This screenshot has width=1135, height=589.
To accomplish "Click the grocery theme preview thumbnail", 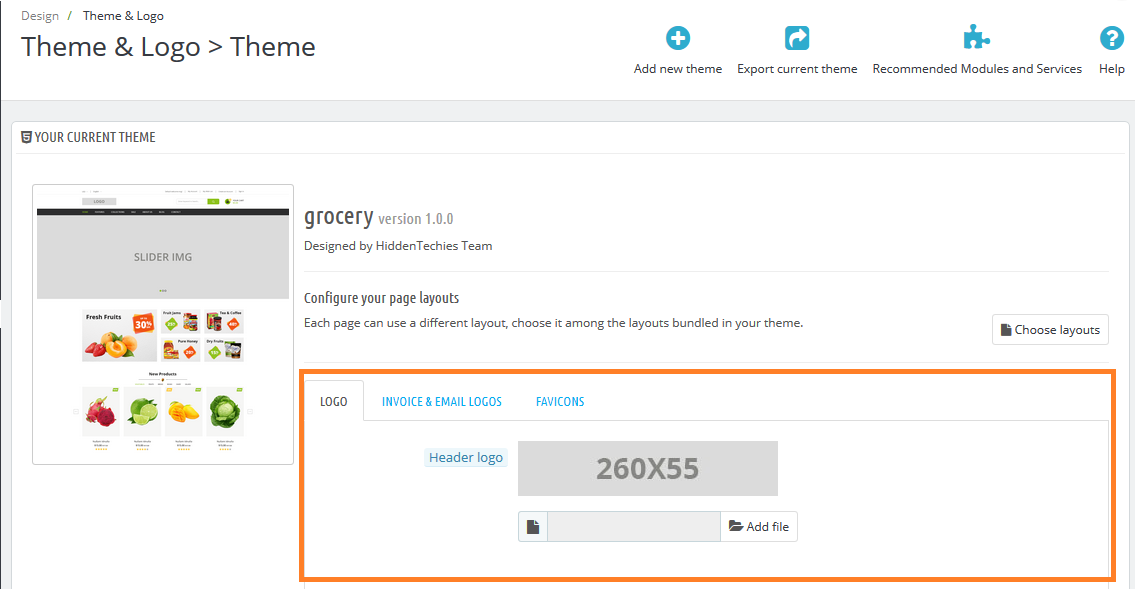I will (163, 324).
